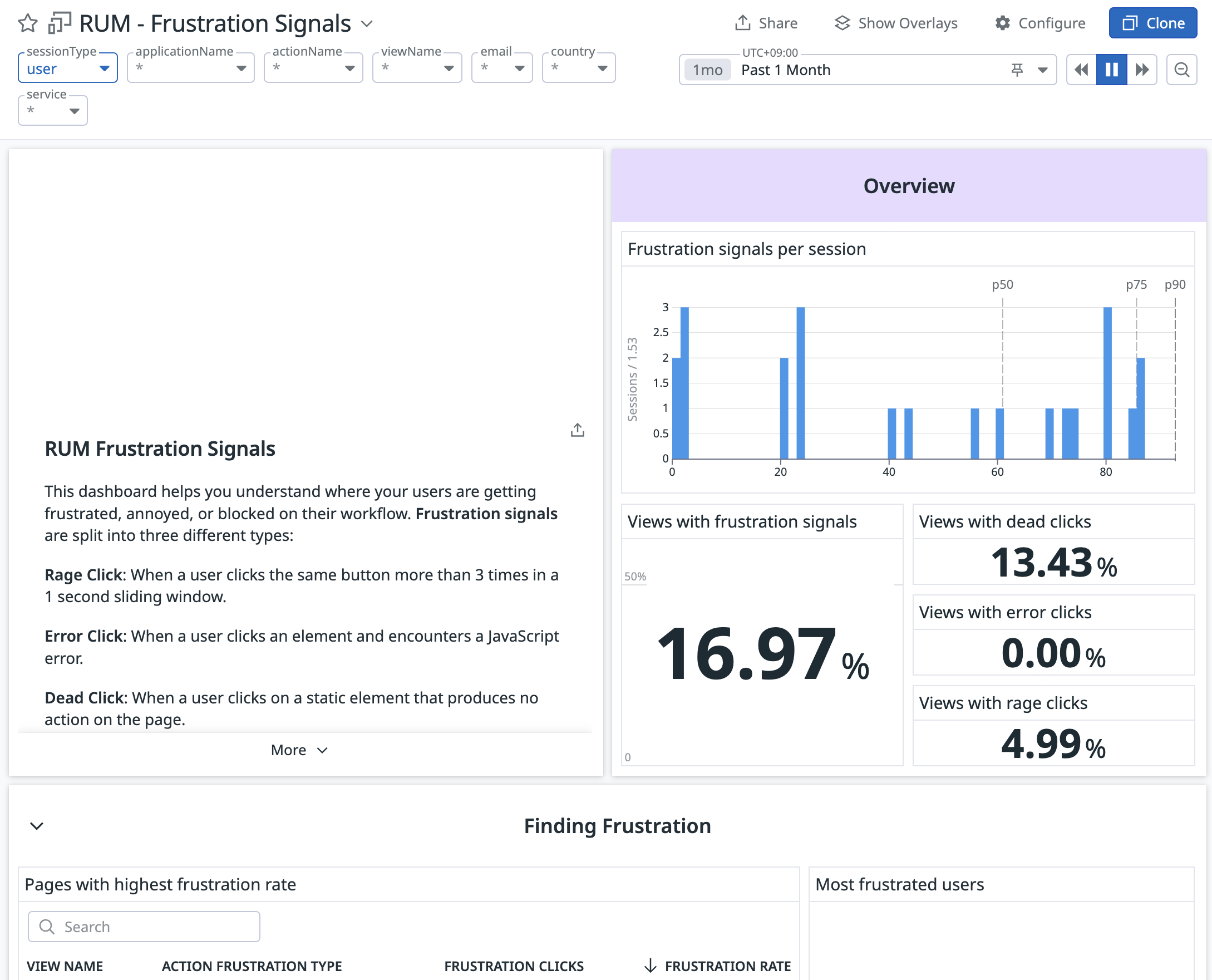Click the export icon on notes widget

pyautogui.click(x=577, y=431)
